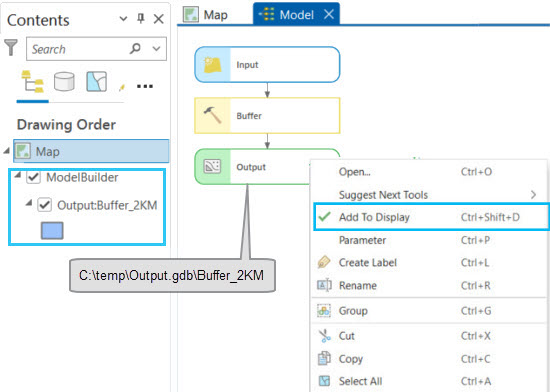Select the Output:Buffer_2KM layer name
Image resolution: width=550 pixels, height=392 pixels.
pyautogui.click(x=107, y=205)
